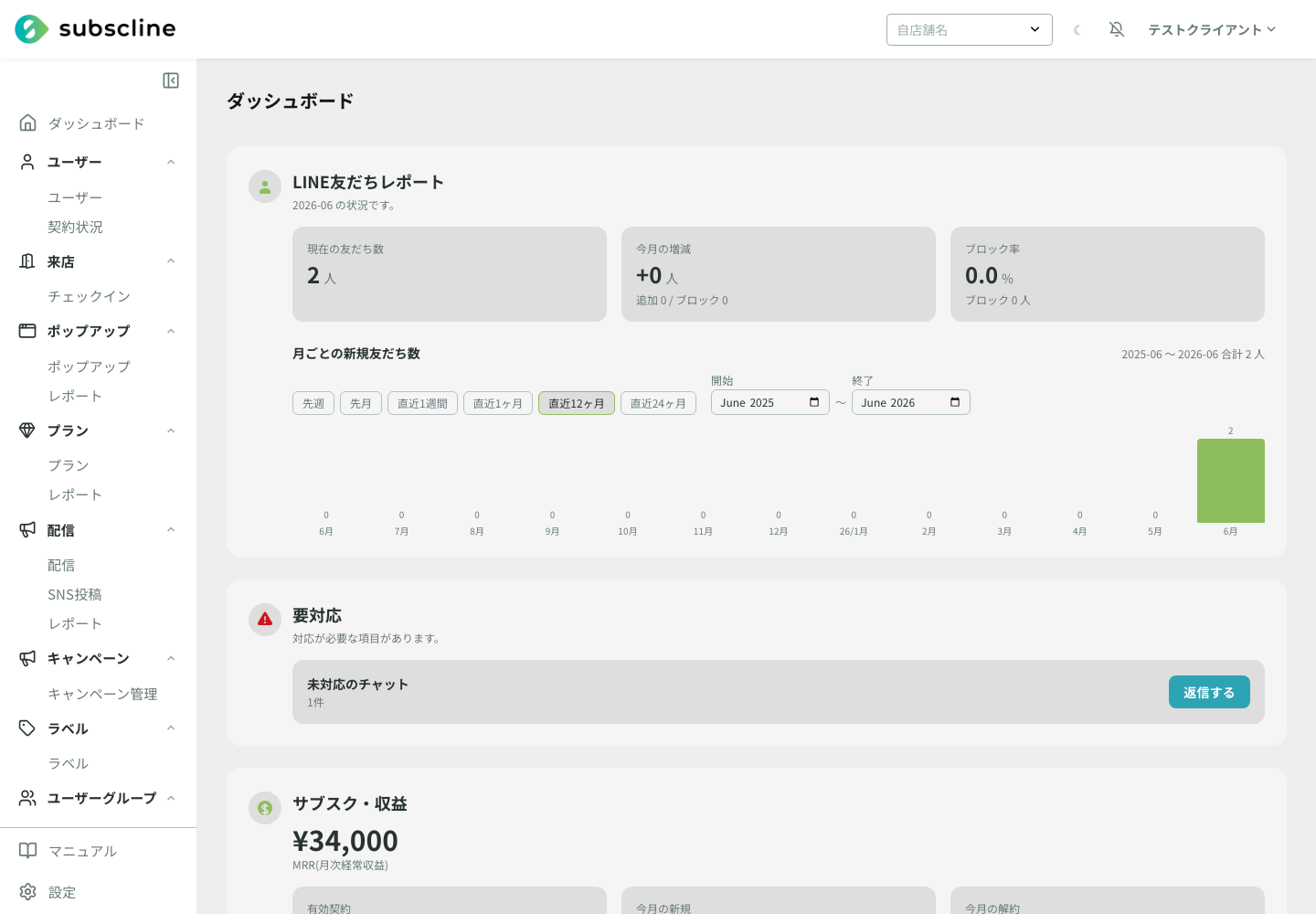
Task: Open ダッシュボード in the sidebar
Action: coord(96,123)
